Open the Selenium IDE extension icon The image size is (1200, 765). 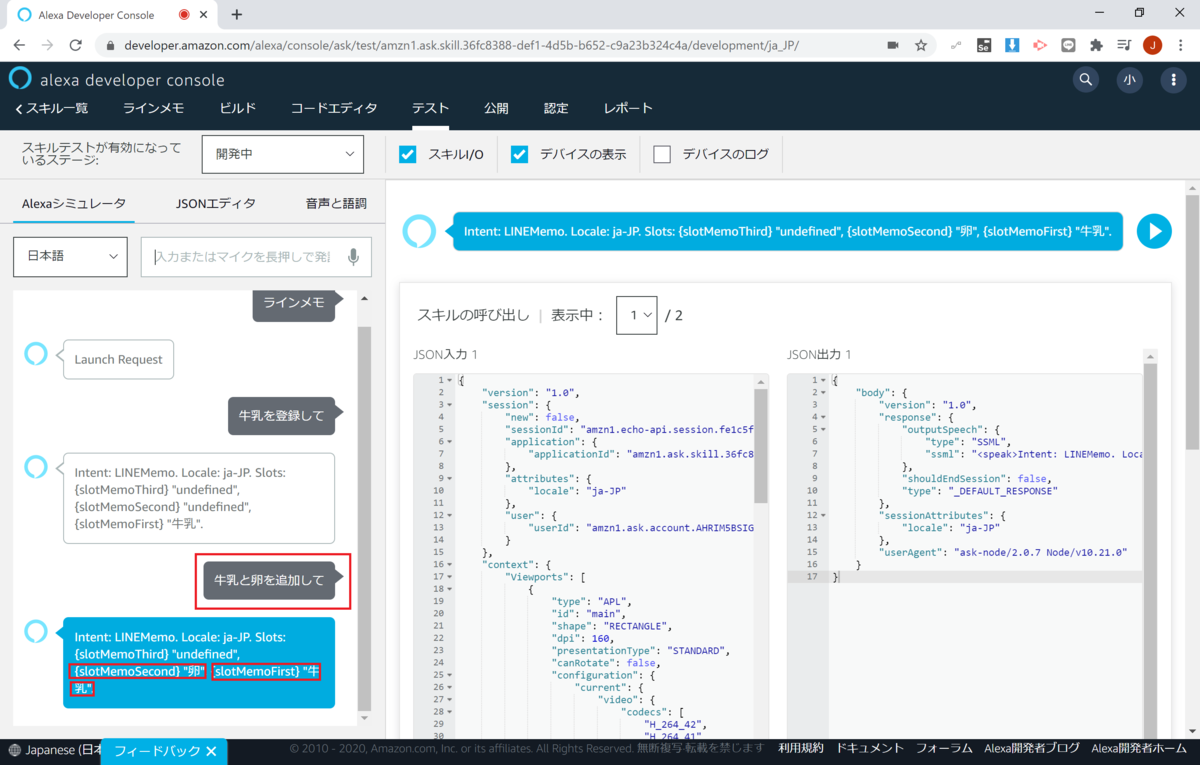pyautogui.click(x=985, y=45)
